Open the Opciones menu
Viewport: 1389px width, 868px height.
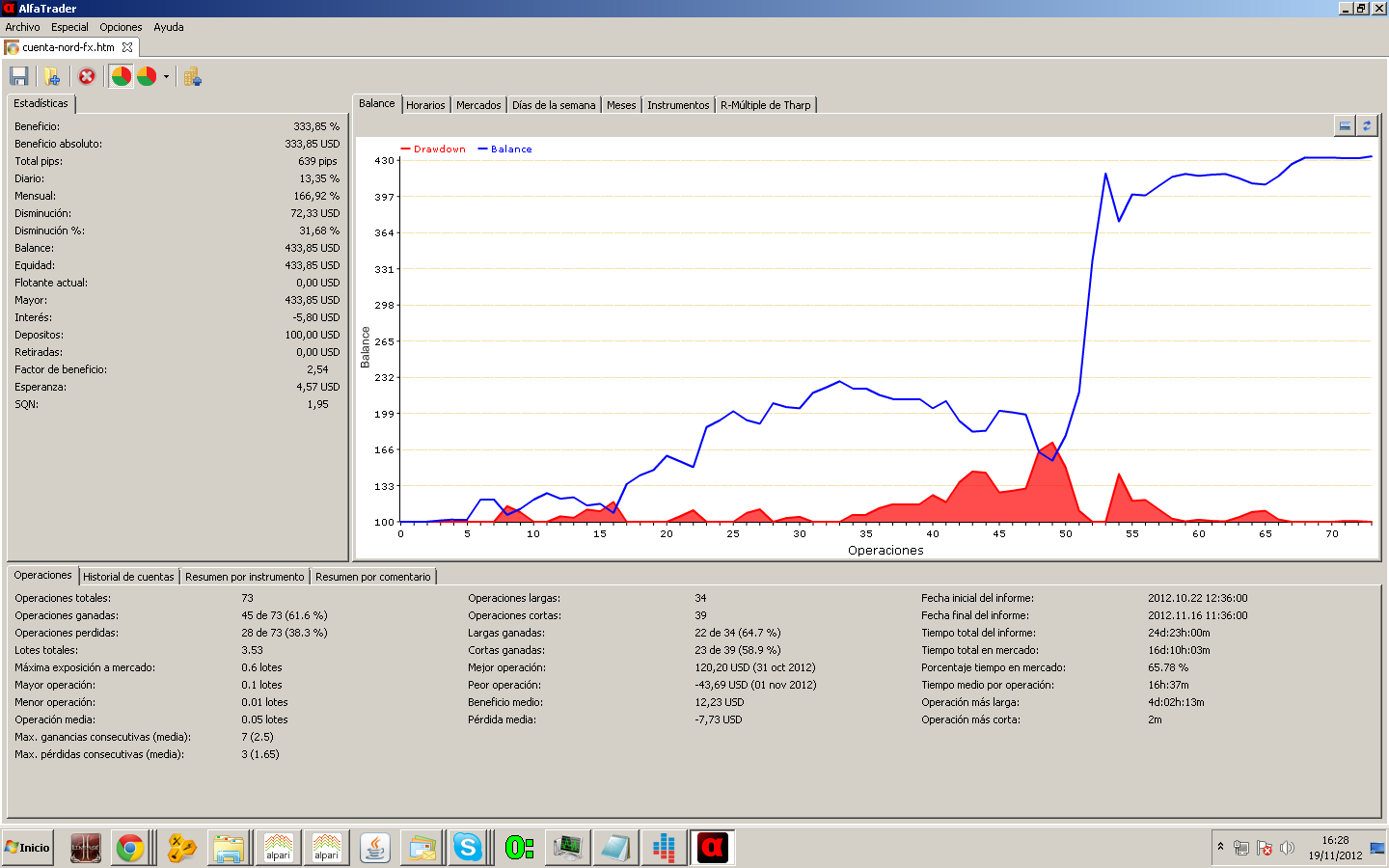coord(121,27)
